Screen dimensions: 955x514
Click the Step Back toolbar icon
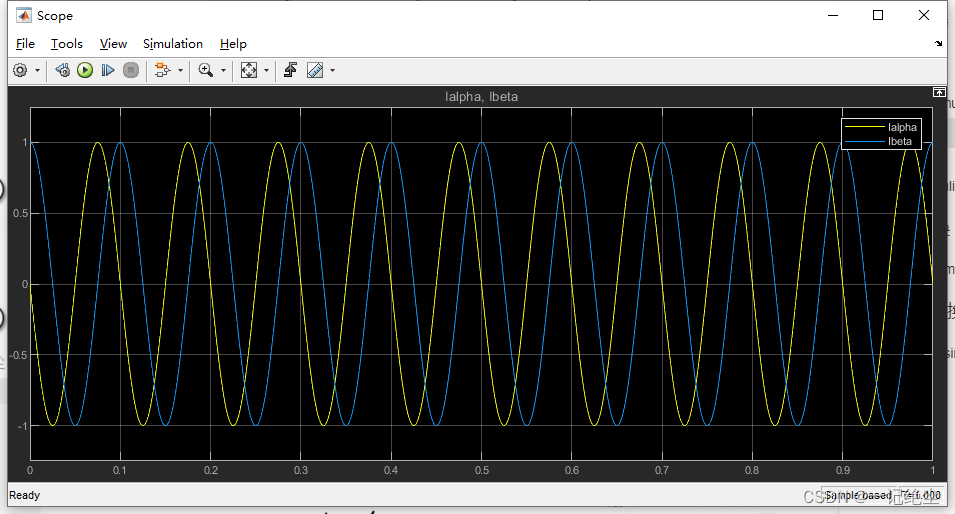click(x=62, y=71)
